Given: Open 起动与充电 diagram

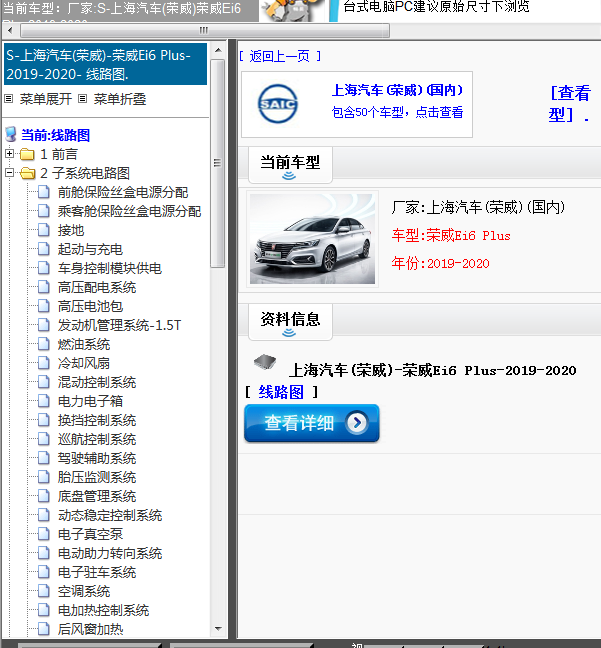Looking at the screenshot, I should click(x=90, y=249).
